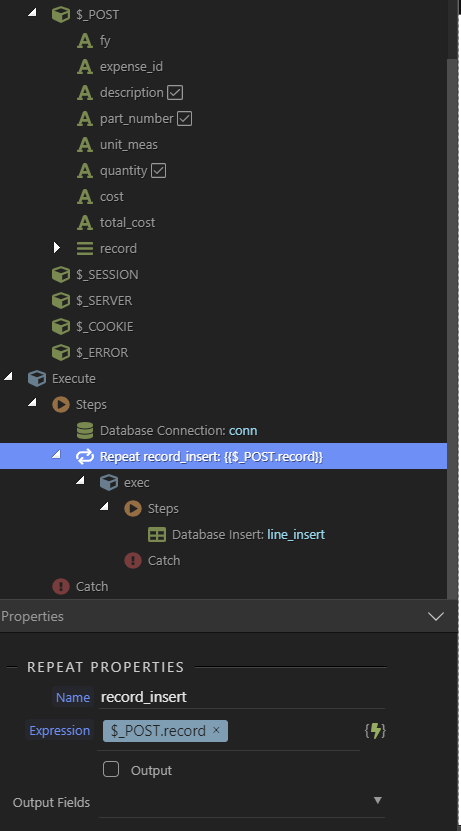The height and width of the screenshot is (831, 461).
Task: Click the Database Connection cylinder icon
Action: 85,430
